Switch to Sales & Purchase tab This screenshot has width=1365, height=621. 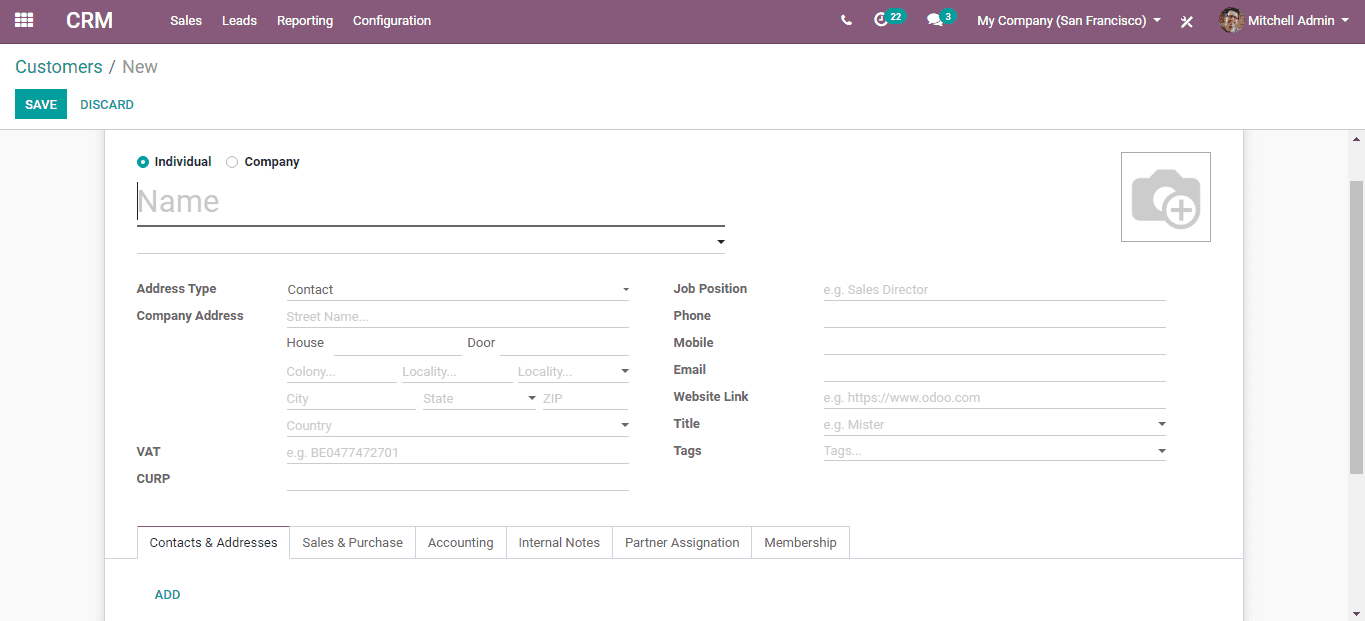point(352,543)
